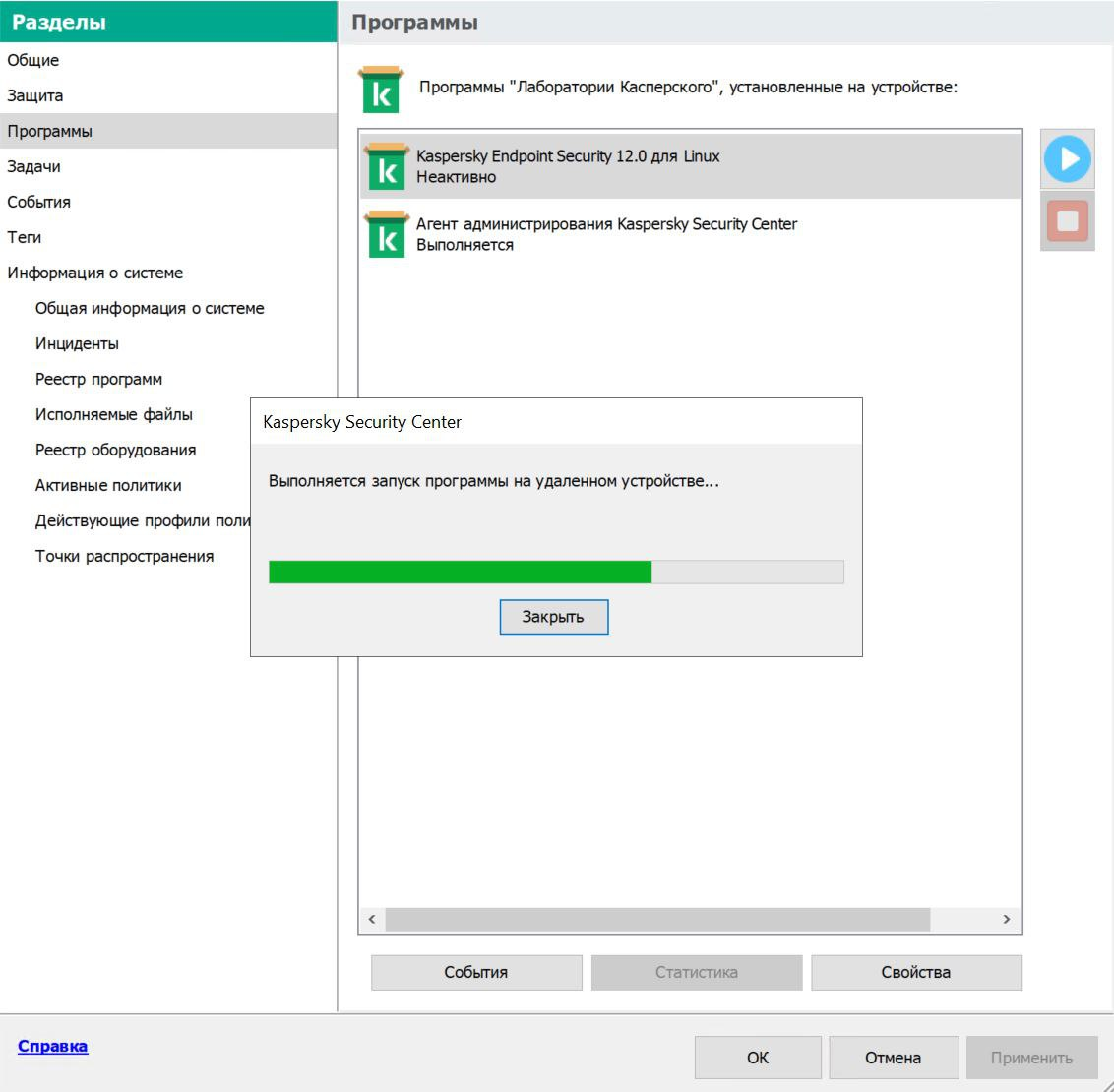This screenshot has height=1092, width=1114.
Task: Open the Реестр оборудования subsection
Action: coord(116,451)
